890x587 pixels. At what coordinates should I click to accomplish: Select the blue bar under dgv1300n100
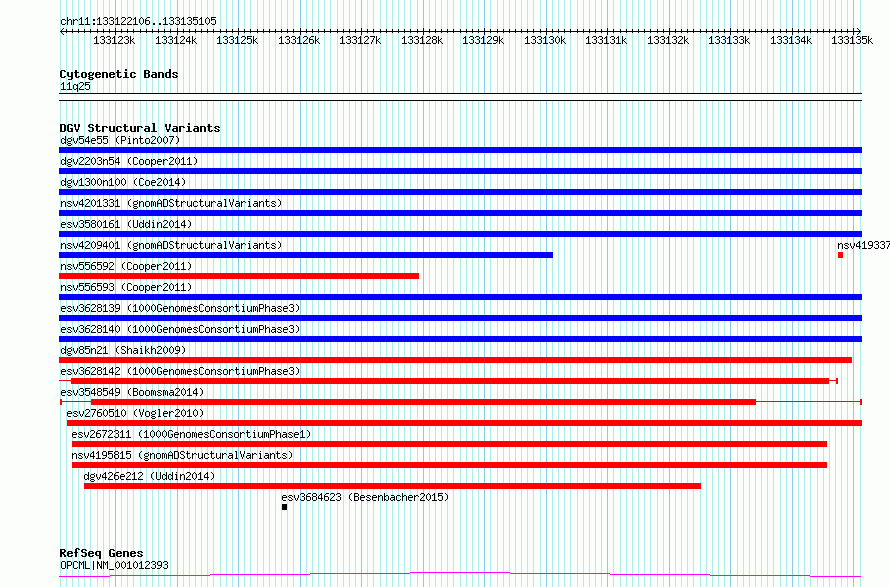click(460, 192)
